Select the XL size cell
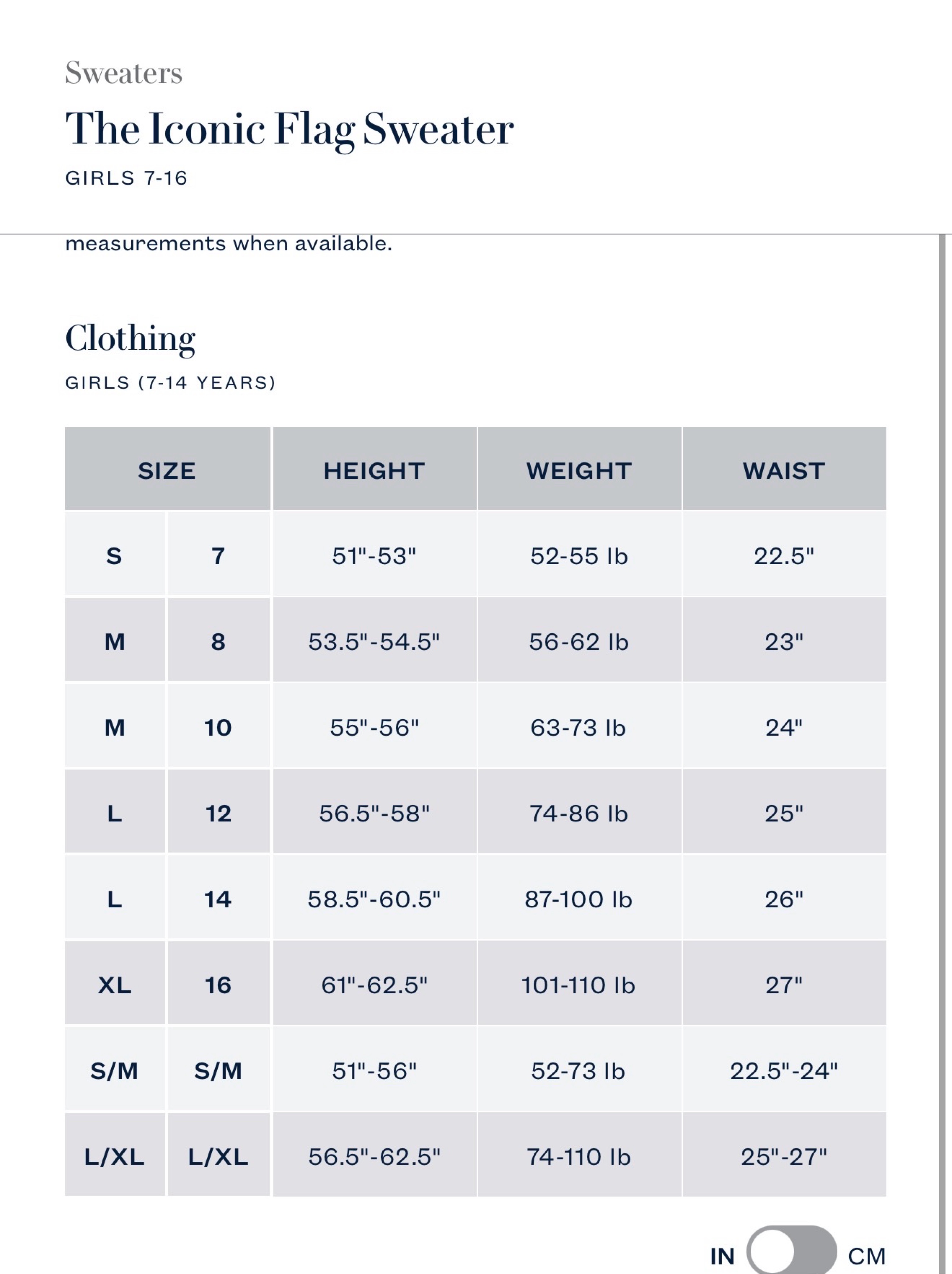This screenshot has height=1274, width=952. click(115, 983)
